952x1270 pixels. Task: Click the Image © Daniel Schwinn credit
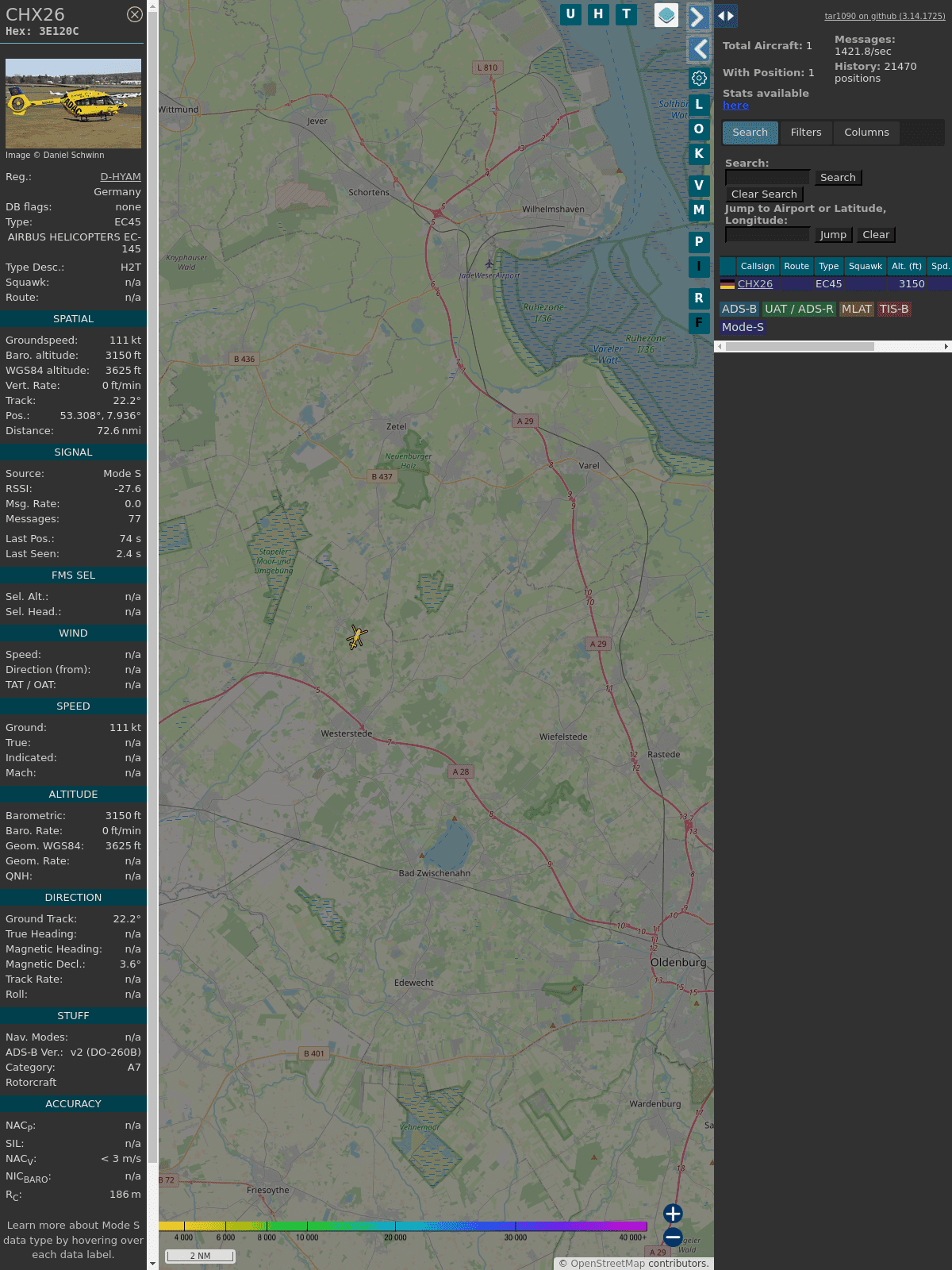(55, 155)
